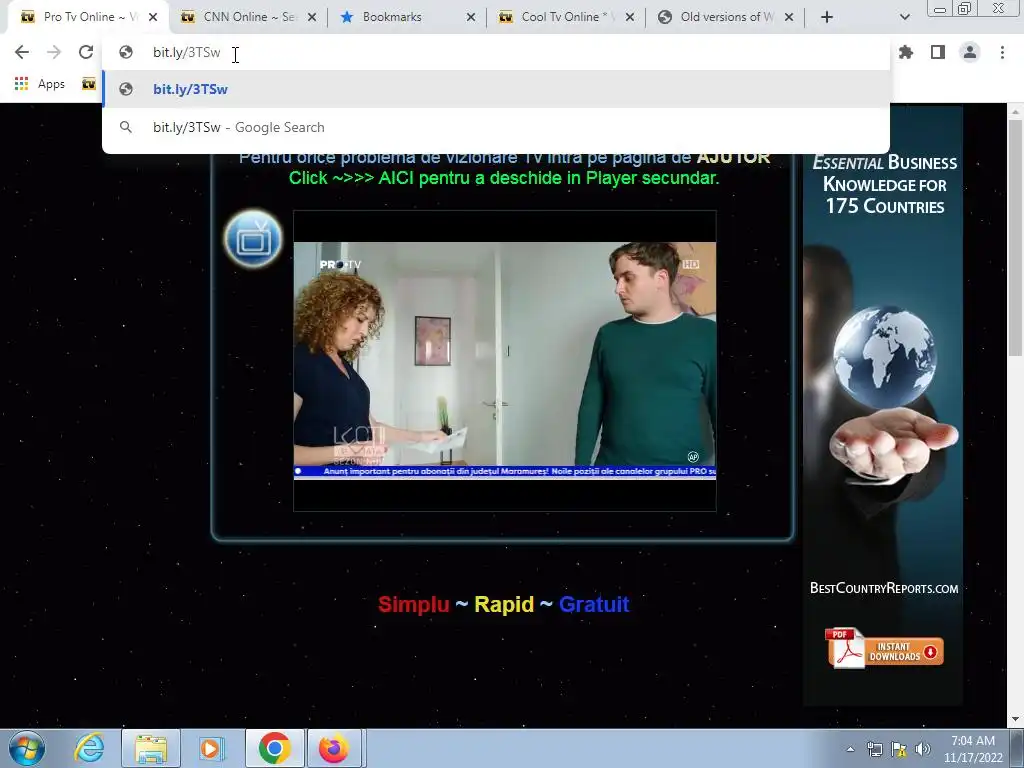Click the Simplu red text

[x=413, y=605]
